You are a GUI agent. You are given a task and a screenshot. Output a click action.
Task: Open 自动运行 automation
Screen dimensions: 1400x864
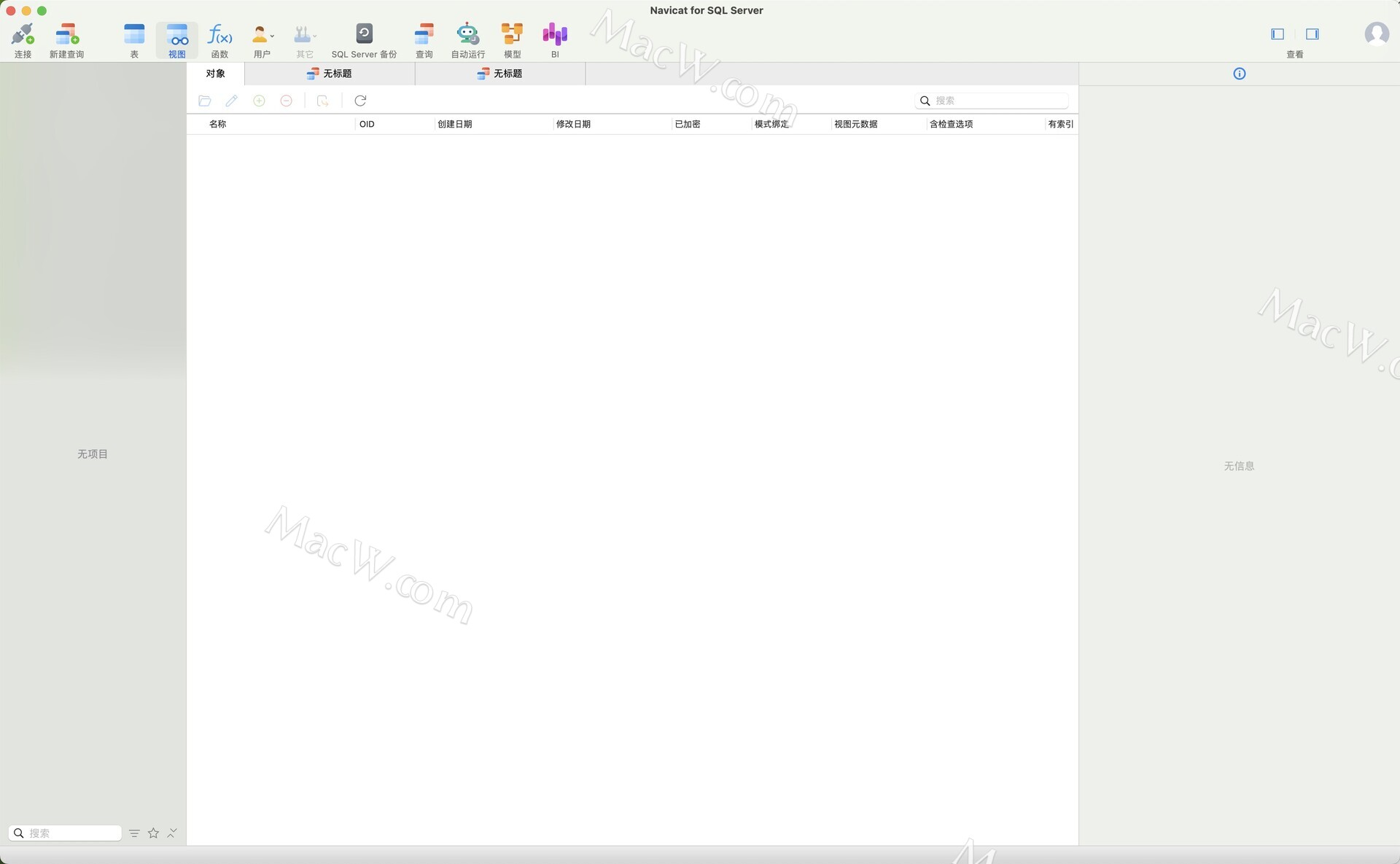tap(467, 40)
